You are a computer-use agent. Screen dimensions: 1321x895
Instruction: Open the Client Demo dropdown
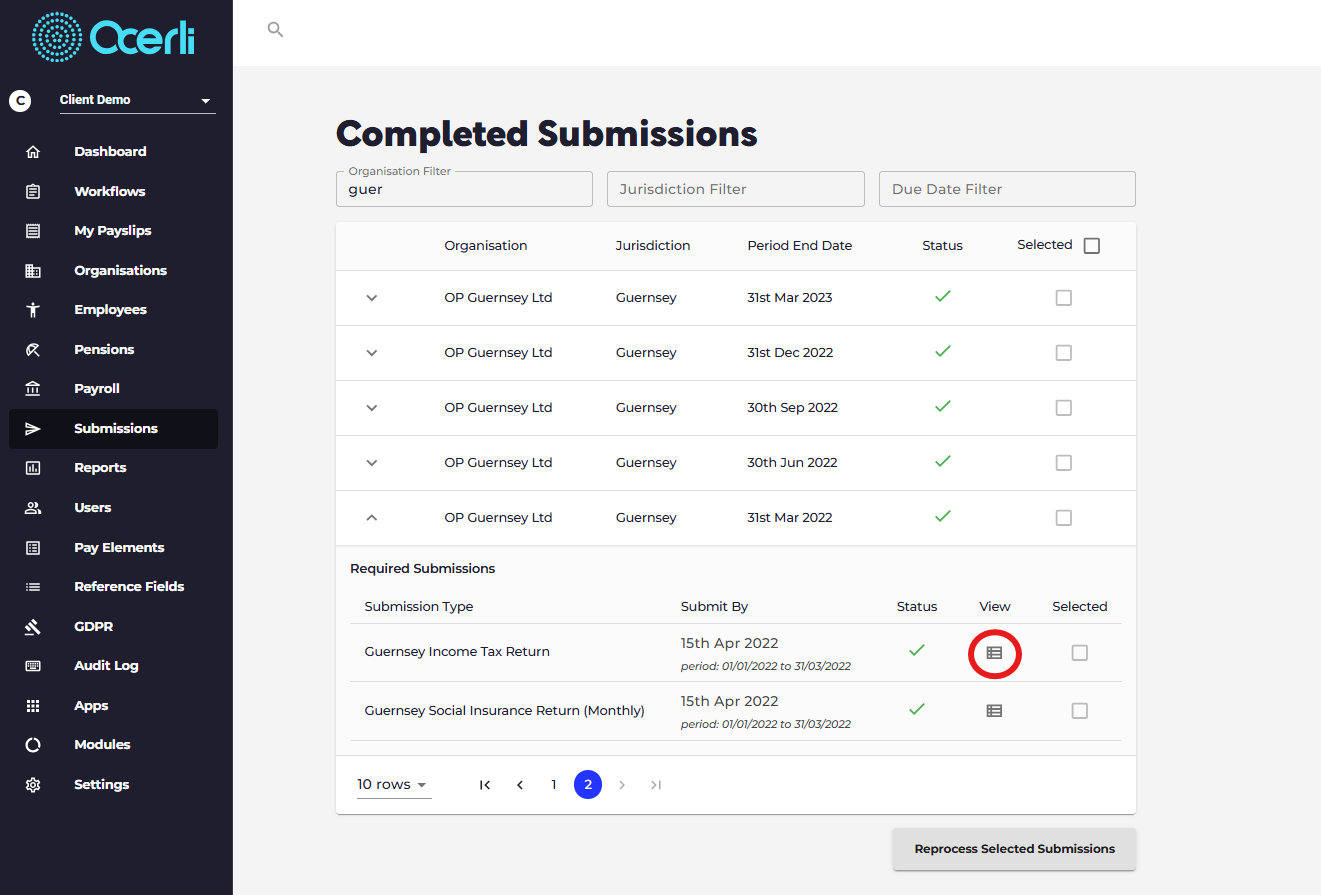[138, 100]
